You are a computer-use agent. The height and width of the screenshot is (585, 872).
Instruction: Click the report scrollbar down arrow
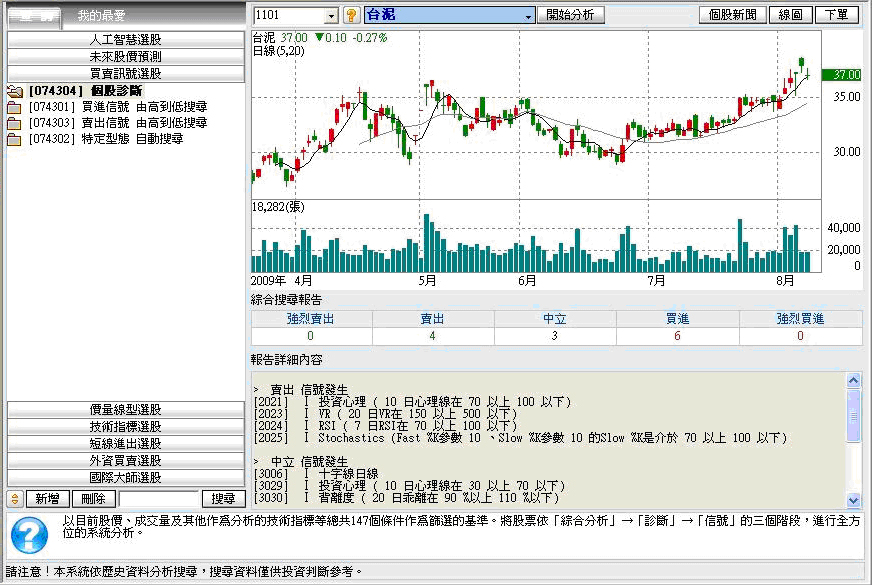[x=853, y=500]
